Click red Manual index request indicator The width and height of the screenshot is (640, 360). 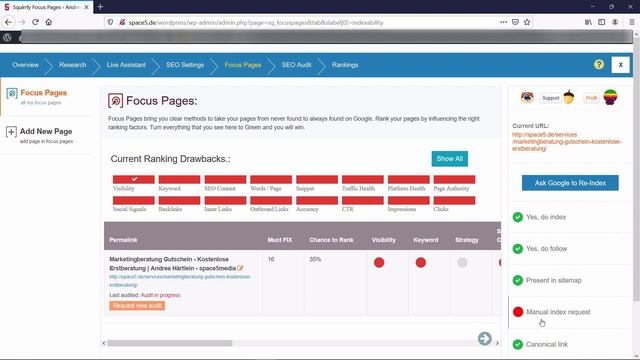tap(518, 312)
